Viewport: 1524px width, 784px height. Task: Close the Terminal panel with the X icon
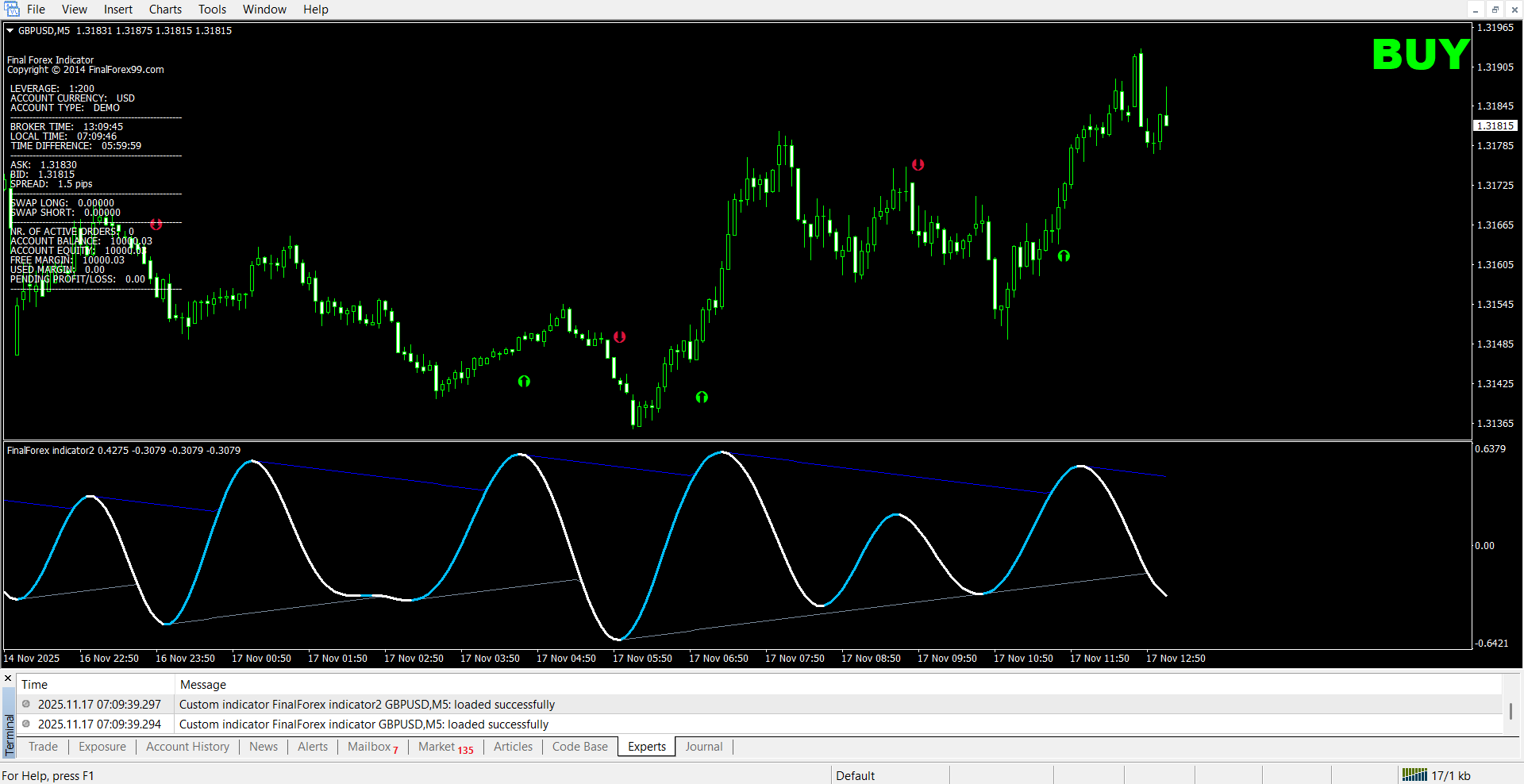(x=8, y=678)
